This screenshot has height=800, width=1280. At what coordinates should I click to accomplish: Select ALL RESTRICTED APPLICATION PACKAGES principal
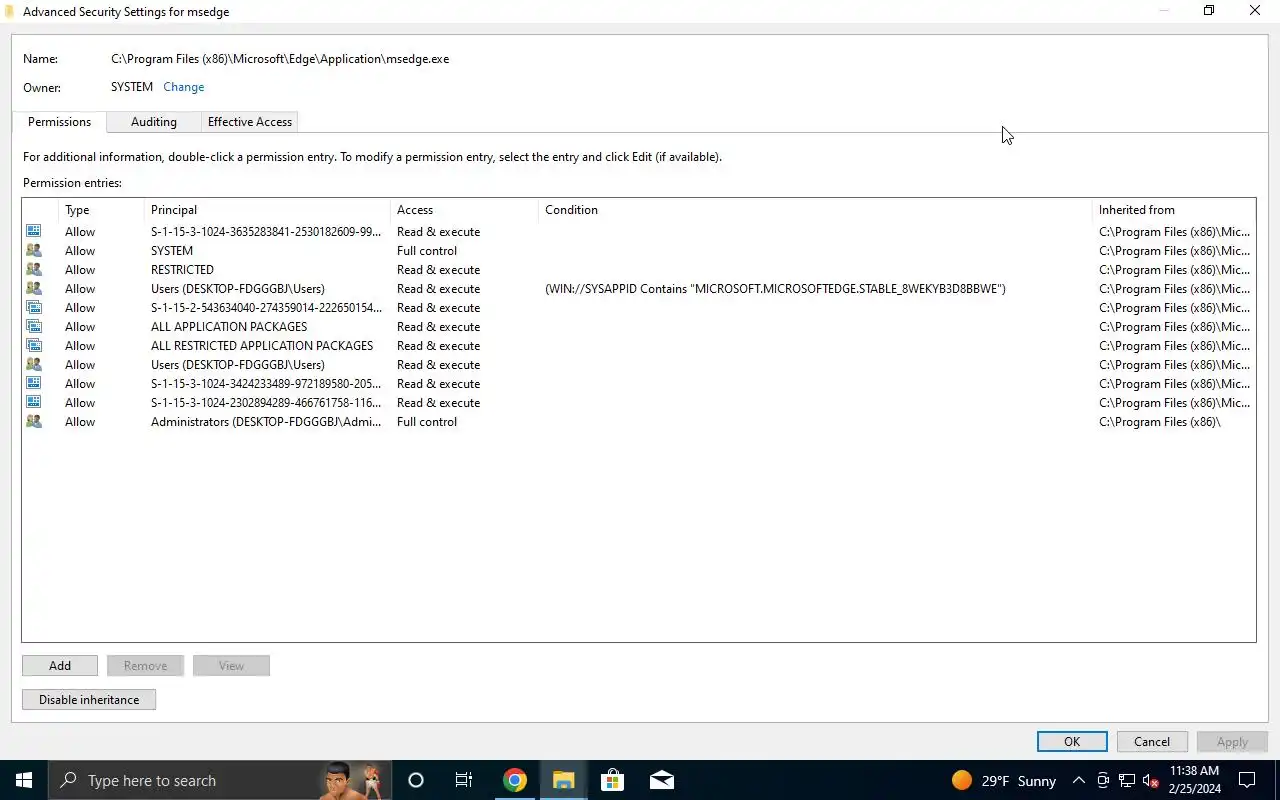tap(262, 346)
